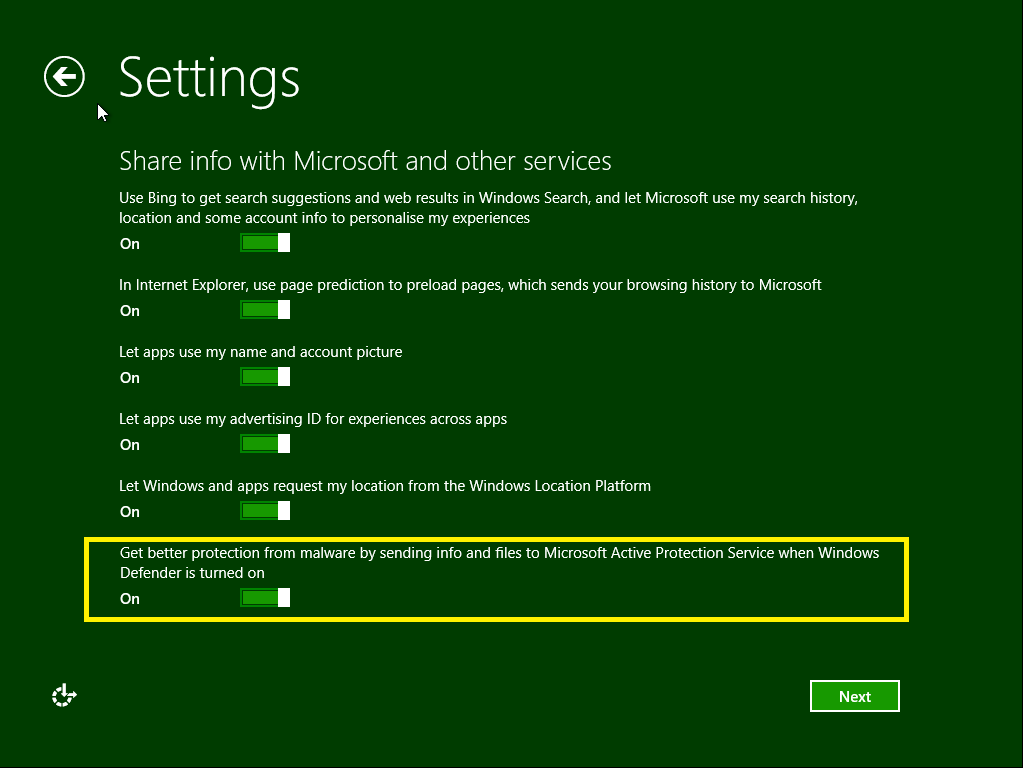Image resolution: width=1023 pixels, height=768 pixels.
Task: Disable apps using name and account picture
Action: pos(265,377)
